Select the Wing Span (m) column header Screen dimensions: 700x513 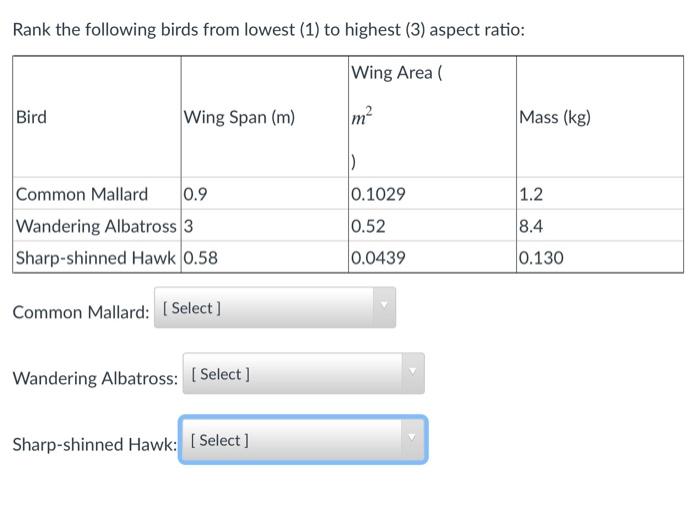[239, 117]
